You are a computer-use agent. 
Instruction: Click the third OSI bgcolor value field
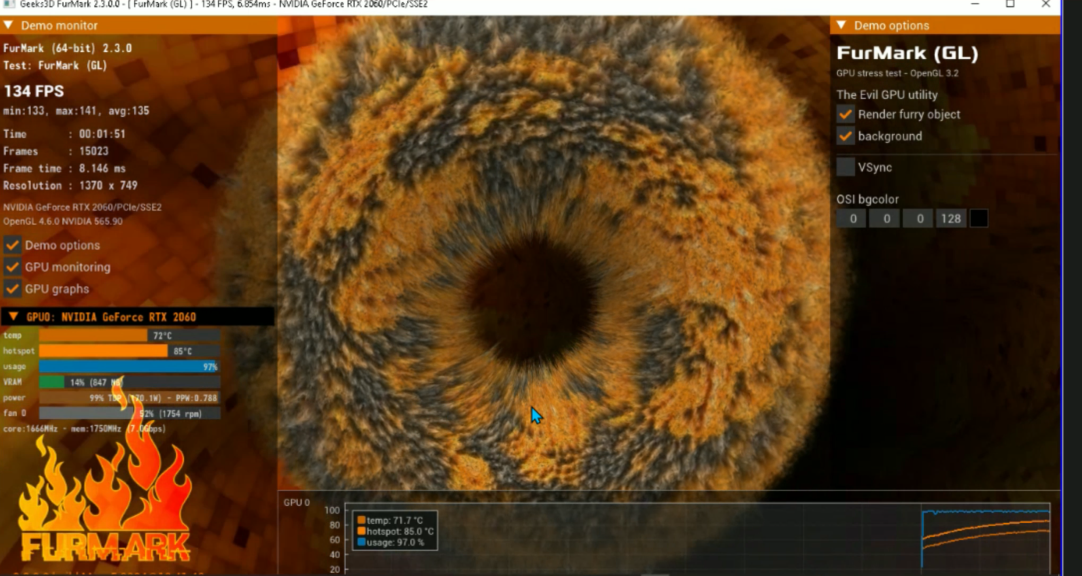tap(919, 219)
